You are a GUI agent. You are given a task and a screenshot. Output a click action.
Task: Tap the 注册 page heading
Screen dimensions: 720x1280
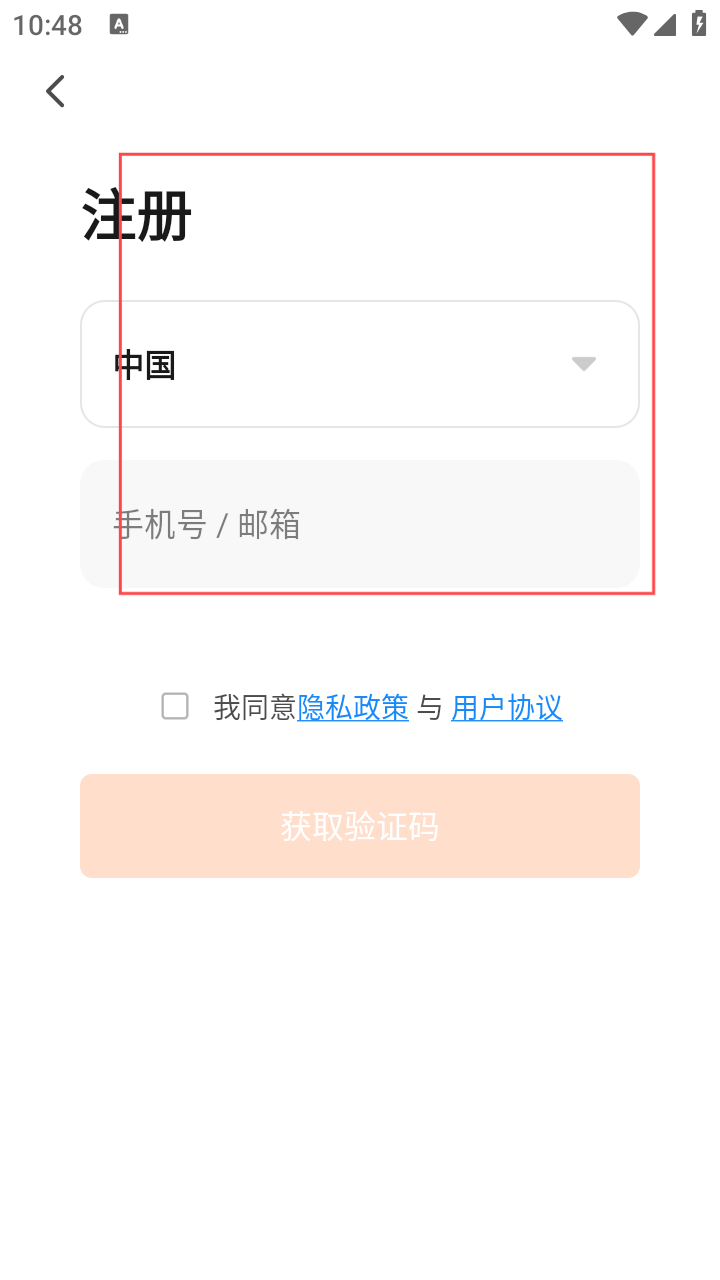137,215
